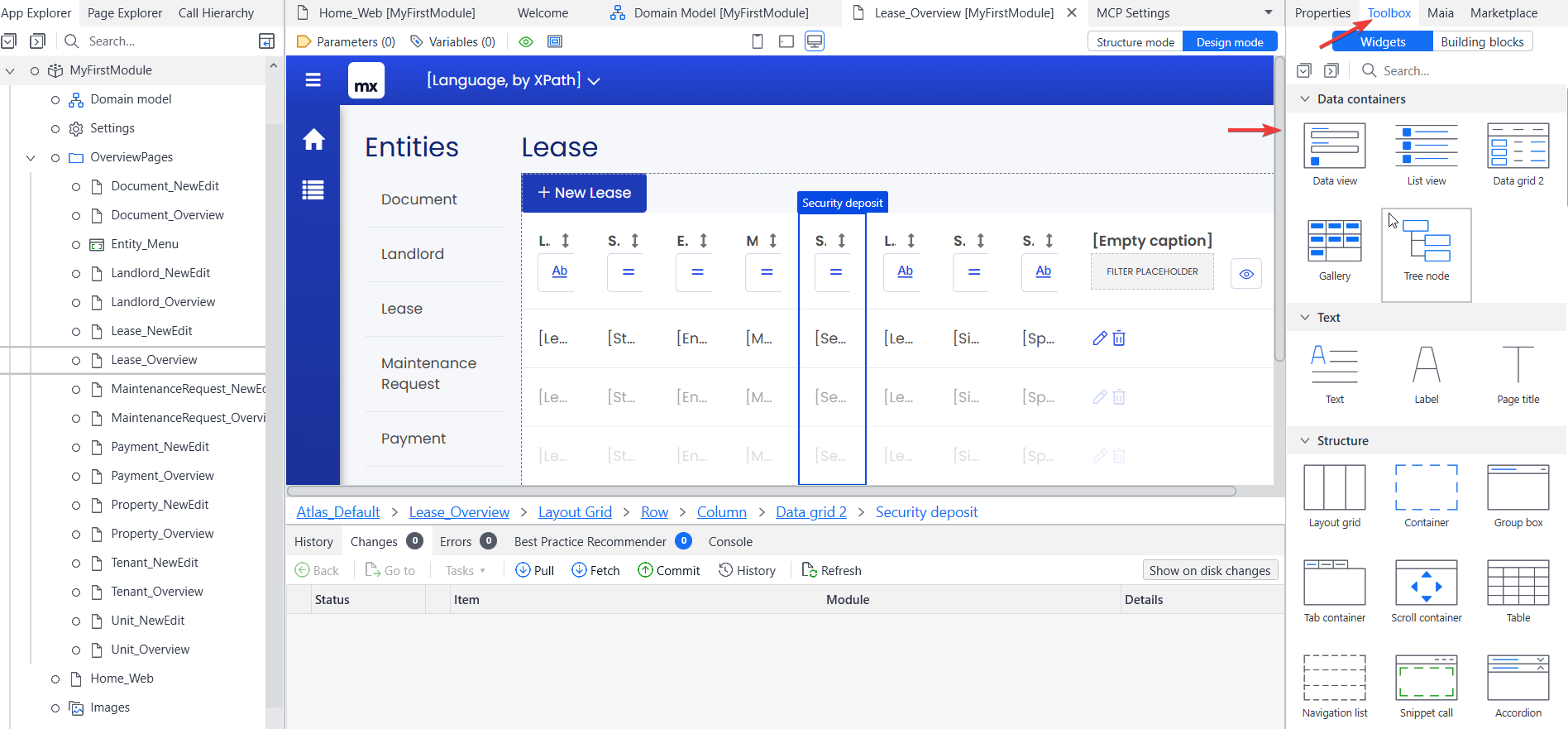The width and height of the screenshot is (1568, 729).
Task: Open the language by XPath dropdown
Action: tap(514, 80)
